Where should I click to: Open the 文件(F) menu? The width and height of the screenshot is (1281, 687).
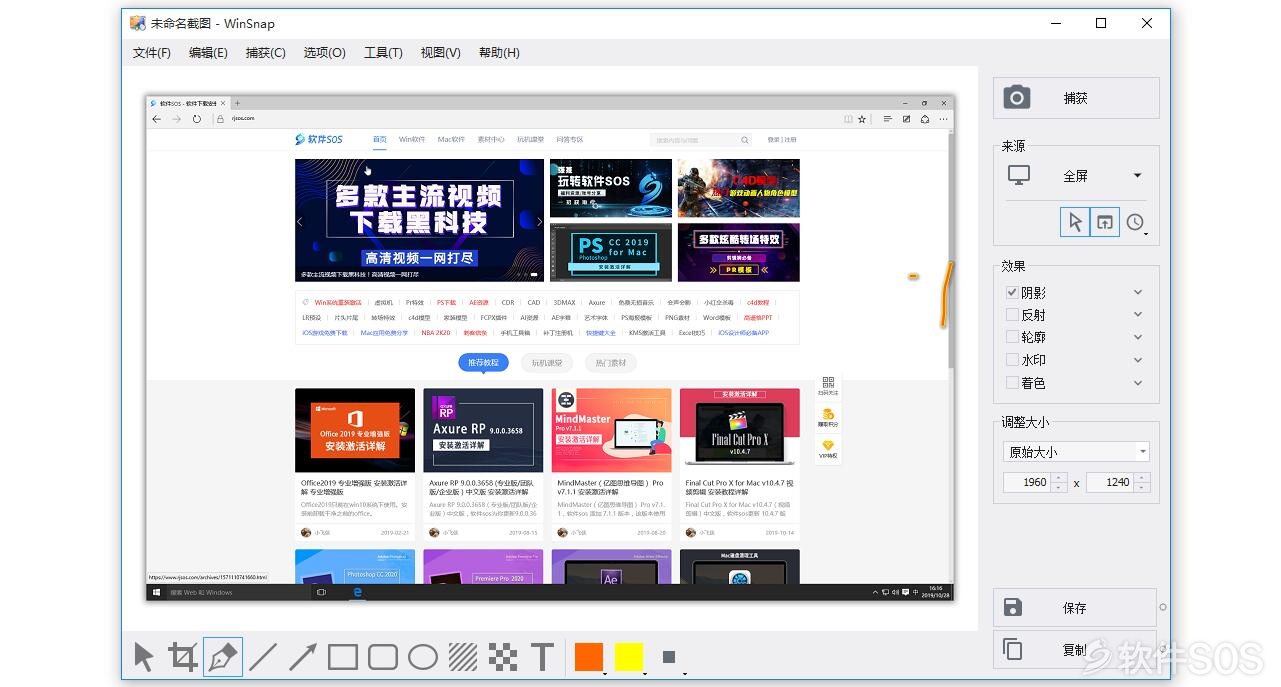[x=152, y=53]
